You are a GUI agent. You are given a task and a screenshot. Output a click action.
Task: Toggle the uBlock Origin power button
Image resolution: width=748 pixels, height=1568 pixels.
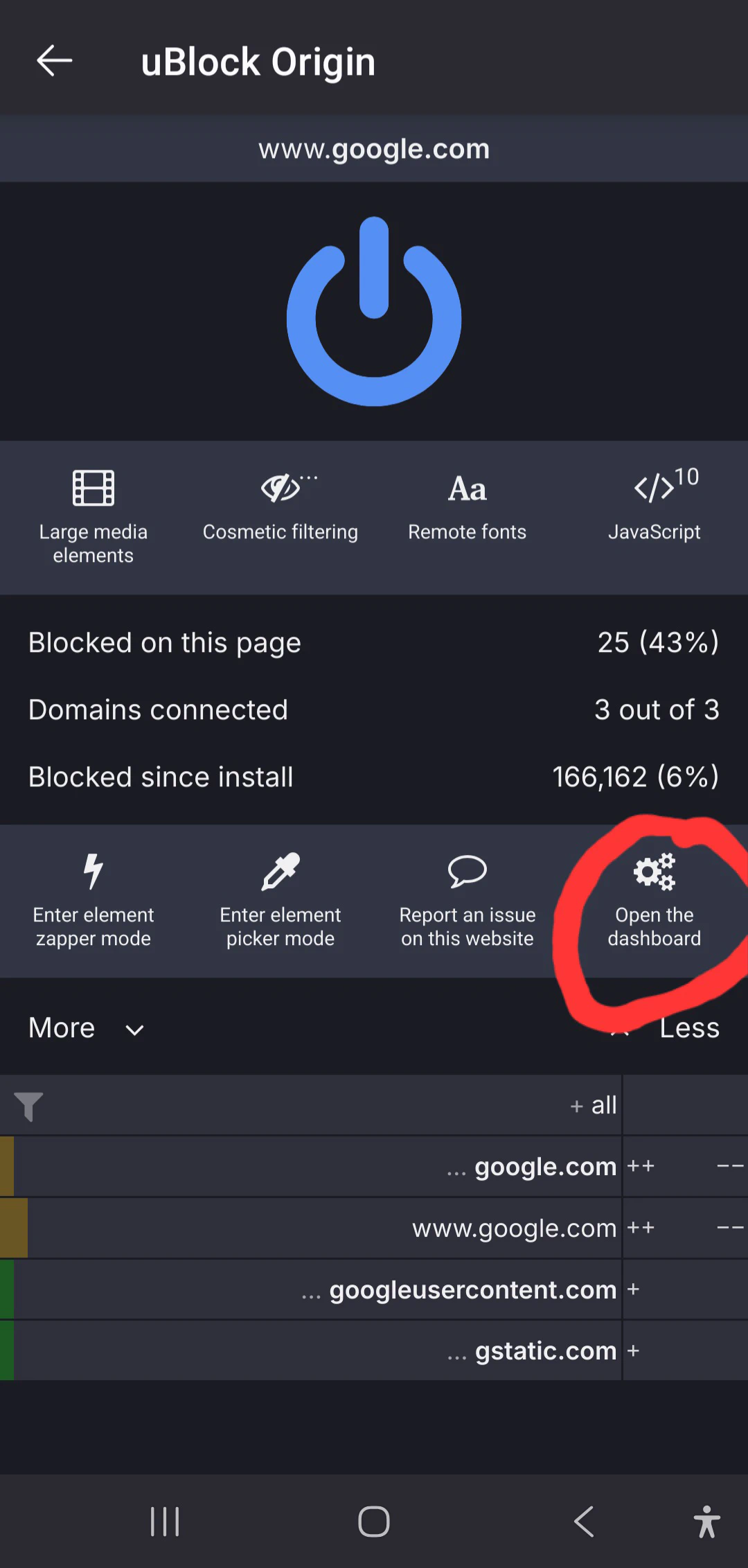click(374, 312)
